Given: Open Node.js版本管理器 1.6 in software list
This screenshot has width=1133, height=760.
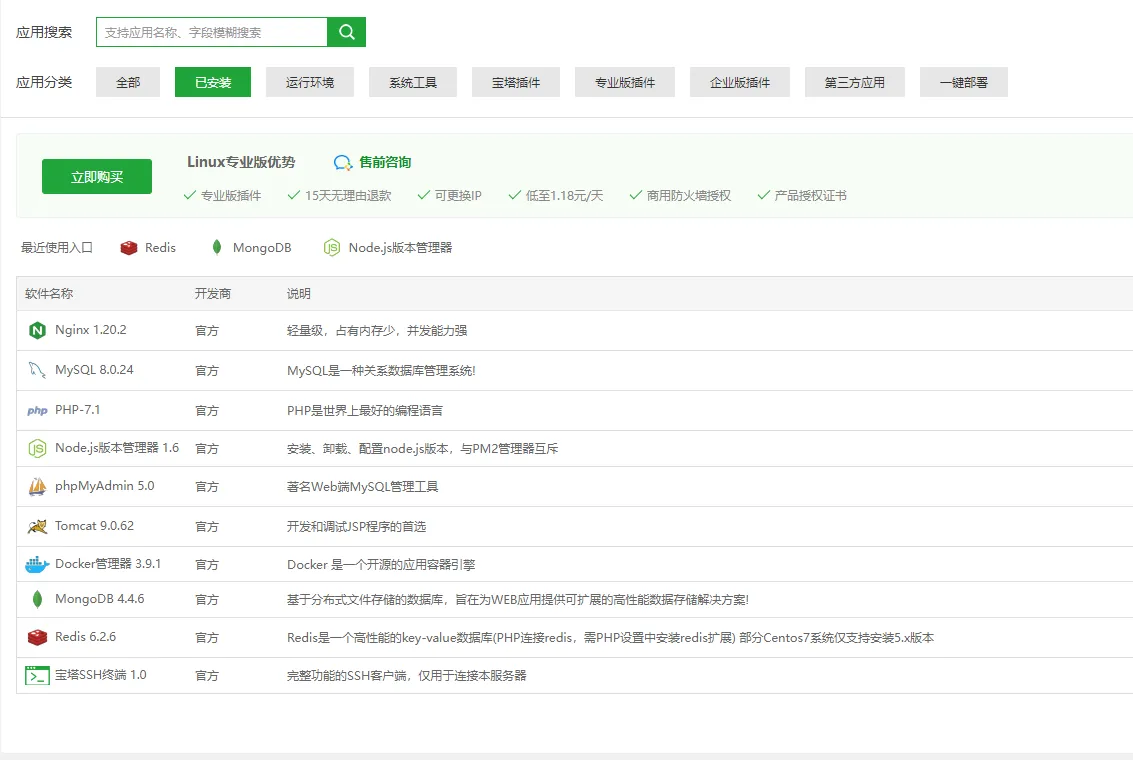Looking at the screenshot, I should (x=117, y=448).
